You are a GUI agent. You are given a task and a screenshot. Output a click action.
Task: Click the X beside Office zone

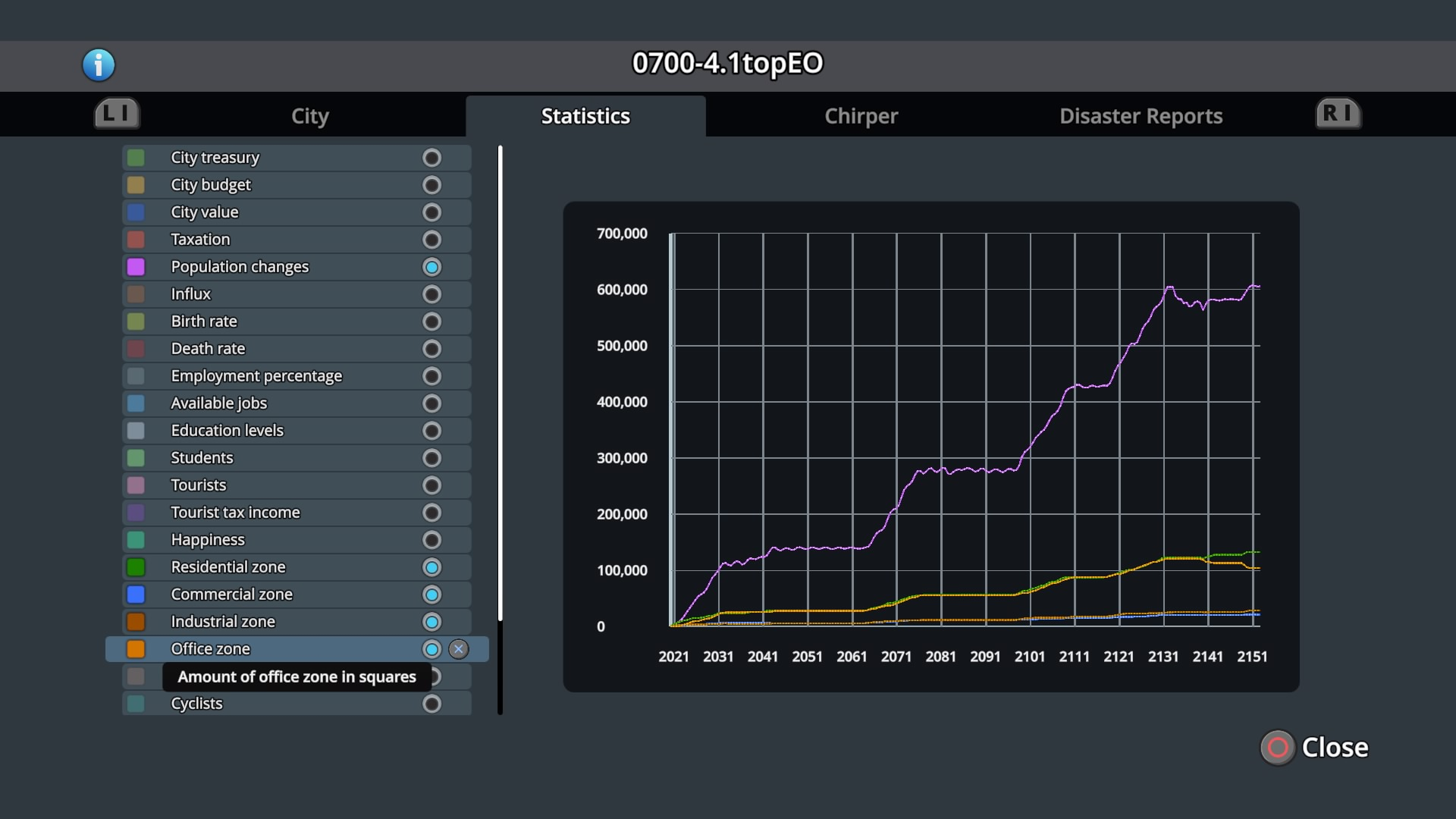pyautogui.click(x=458, y=649)
